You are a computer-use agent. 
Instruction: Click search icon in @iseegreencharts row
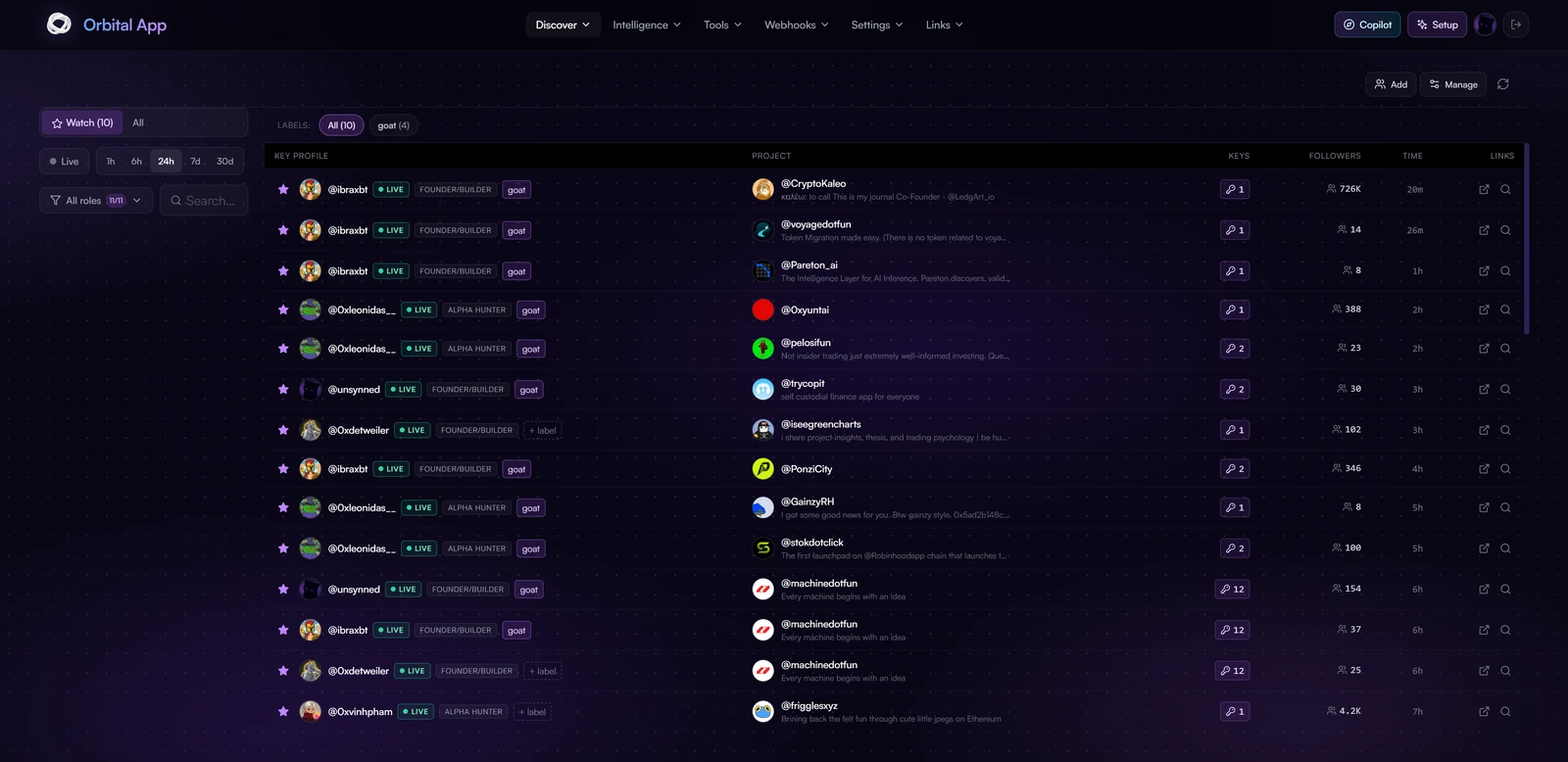click(x=1505, y=430)
